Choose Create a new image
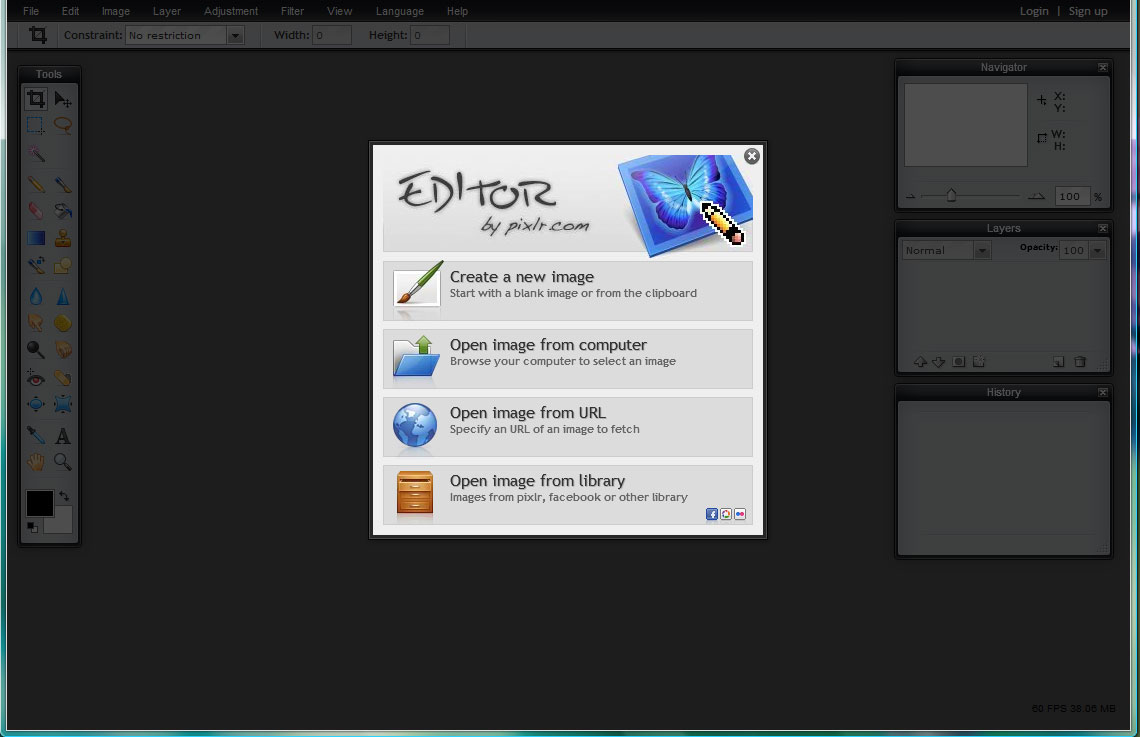The image size is (1140, 737). click(568, 291)
